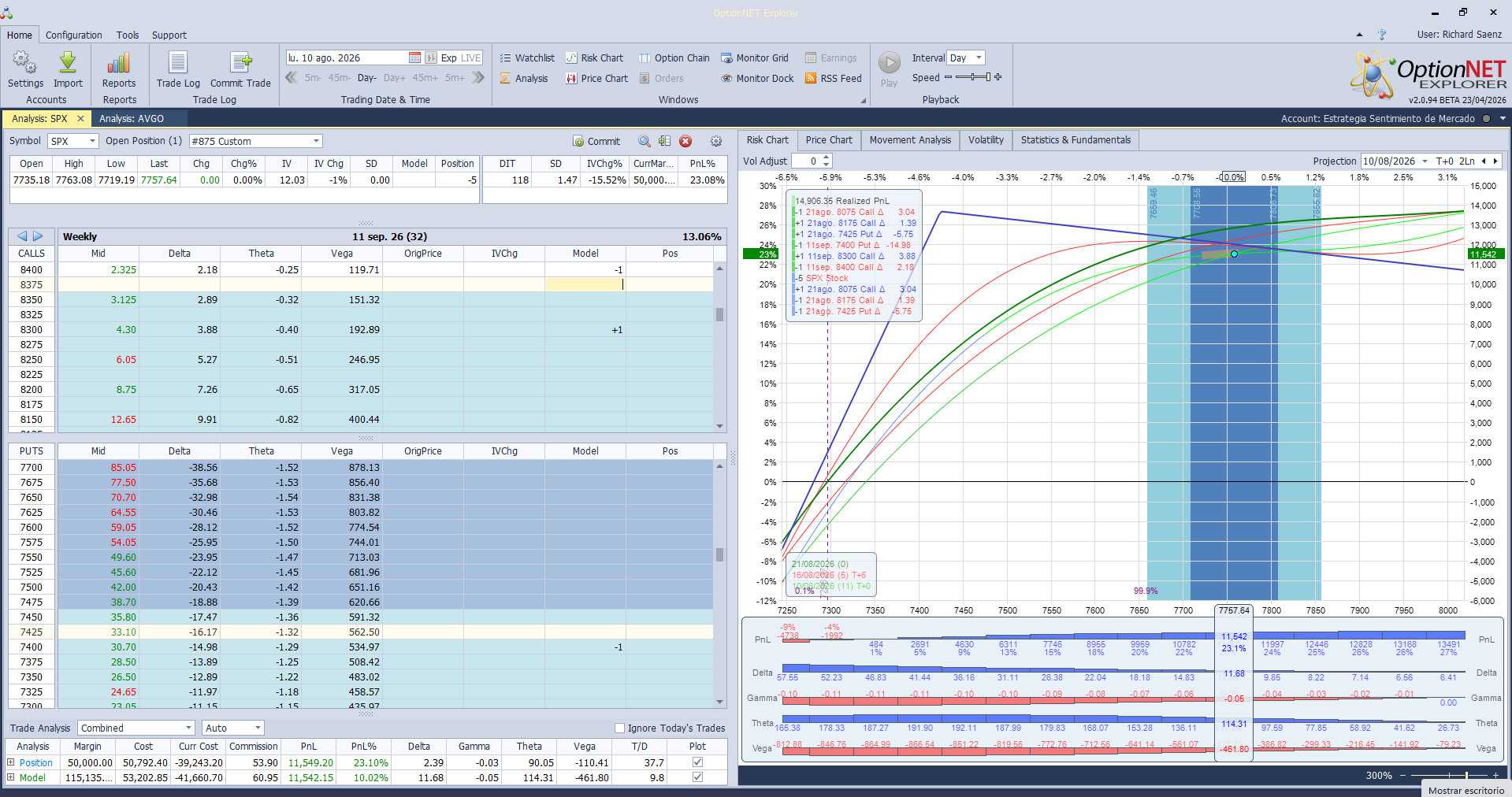Screen dimensions: 1512x797
Task: Open the Configuration ribbon tab
Action: 73,35
